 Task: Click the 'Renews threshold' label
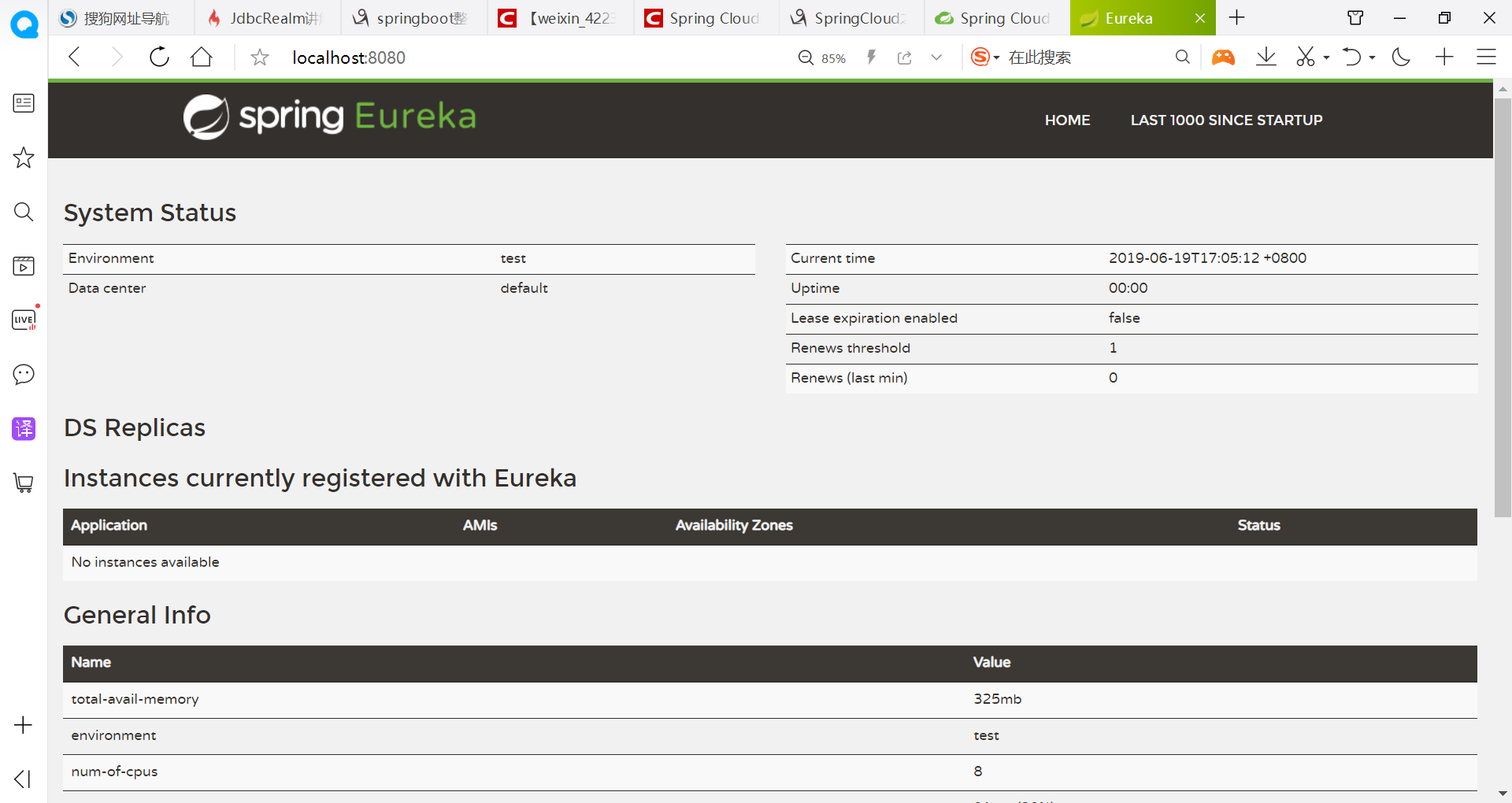tap(850, 348)
